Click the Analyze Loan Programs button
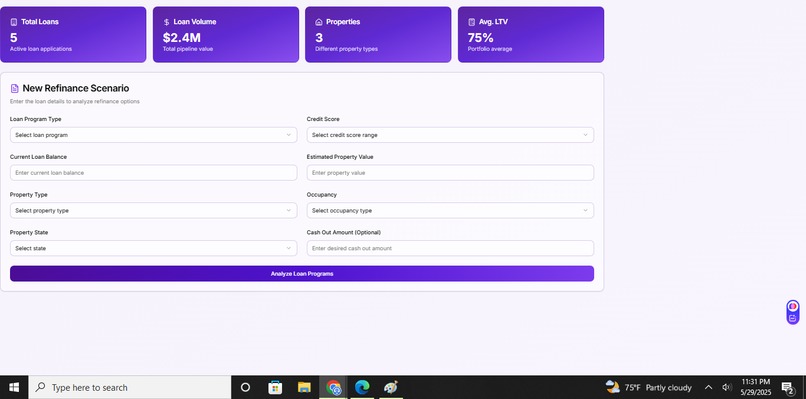Image resolution: width=806 pixels, height=399 pixels. pos(302,274)
